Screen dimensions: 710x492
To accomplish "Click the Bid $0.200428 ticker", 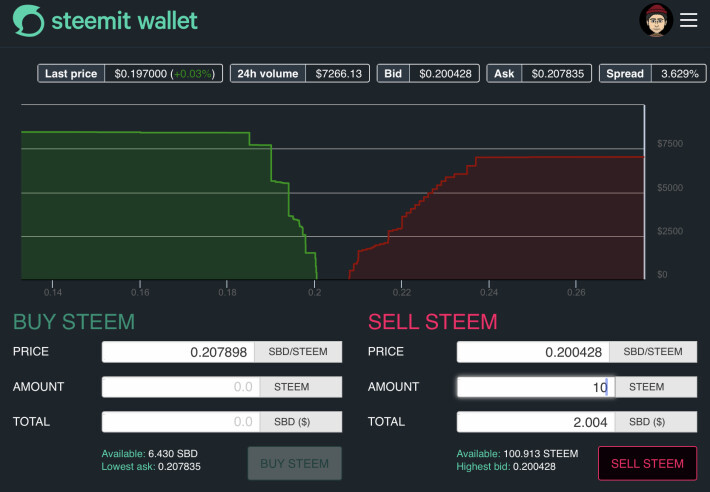I will (428, 73).
